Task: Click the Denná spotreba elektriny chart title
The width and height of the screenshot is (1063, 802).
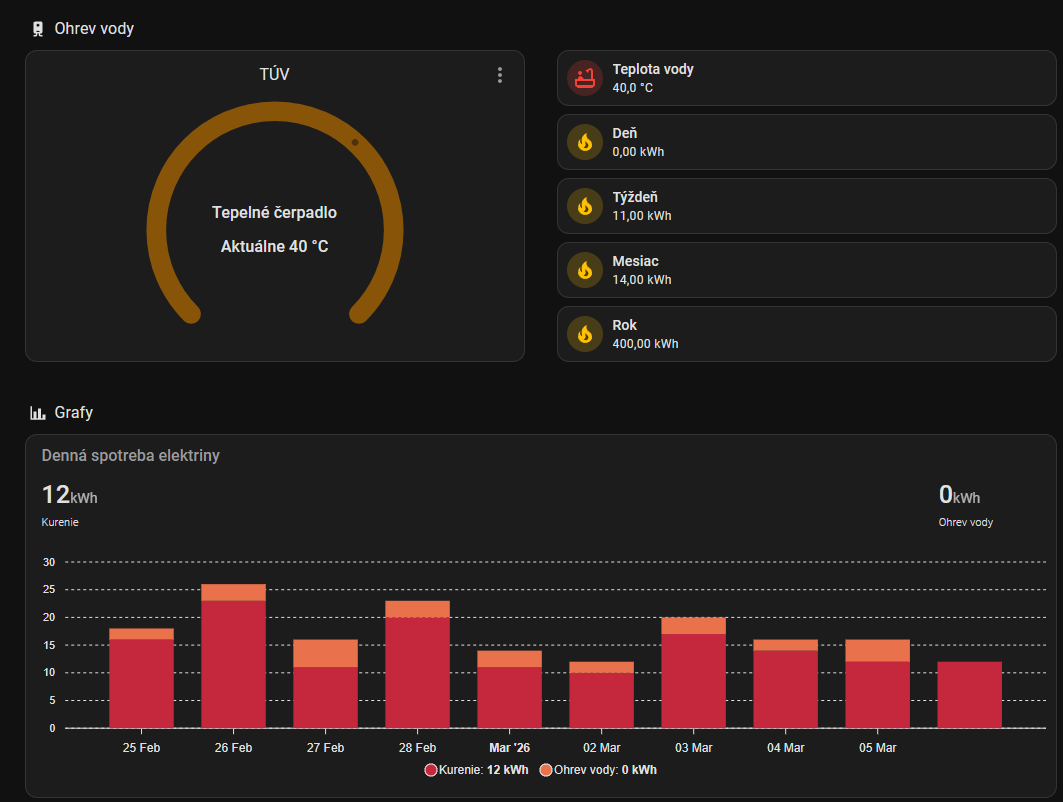Action: click(130, 456)
